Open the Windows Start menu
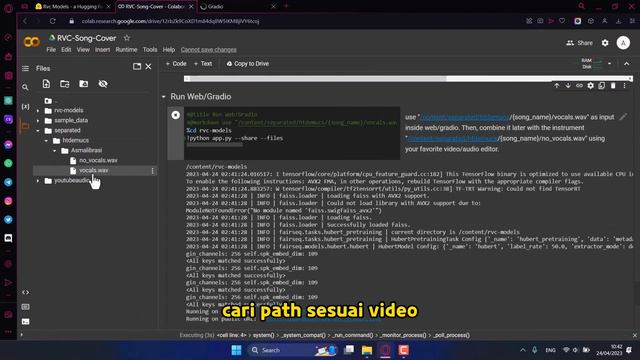640x360 pixels. point(236,350)
